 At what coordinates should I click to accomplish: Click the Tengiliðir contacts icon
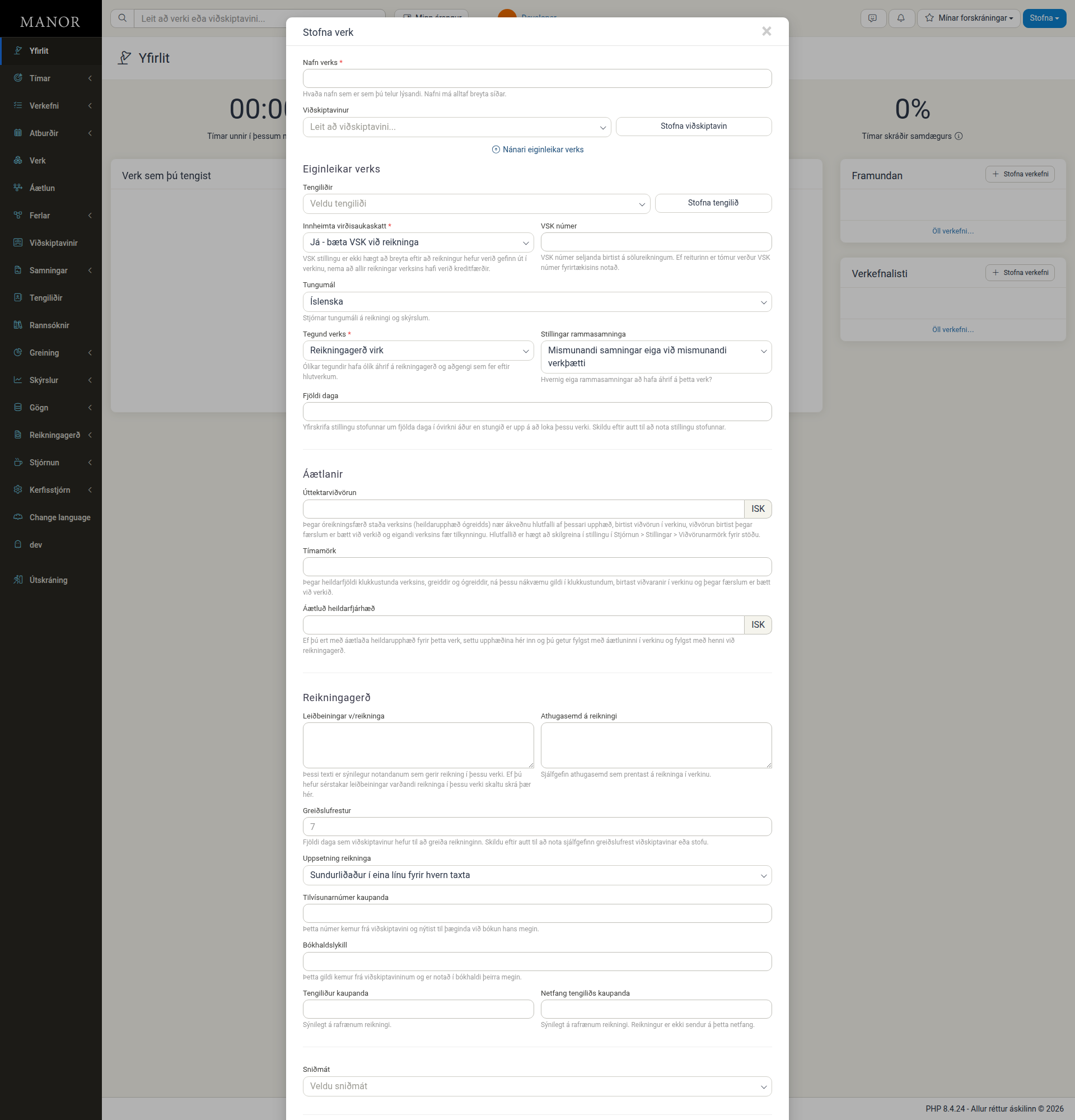(18, 298)
